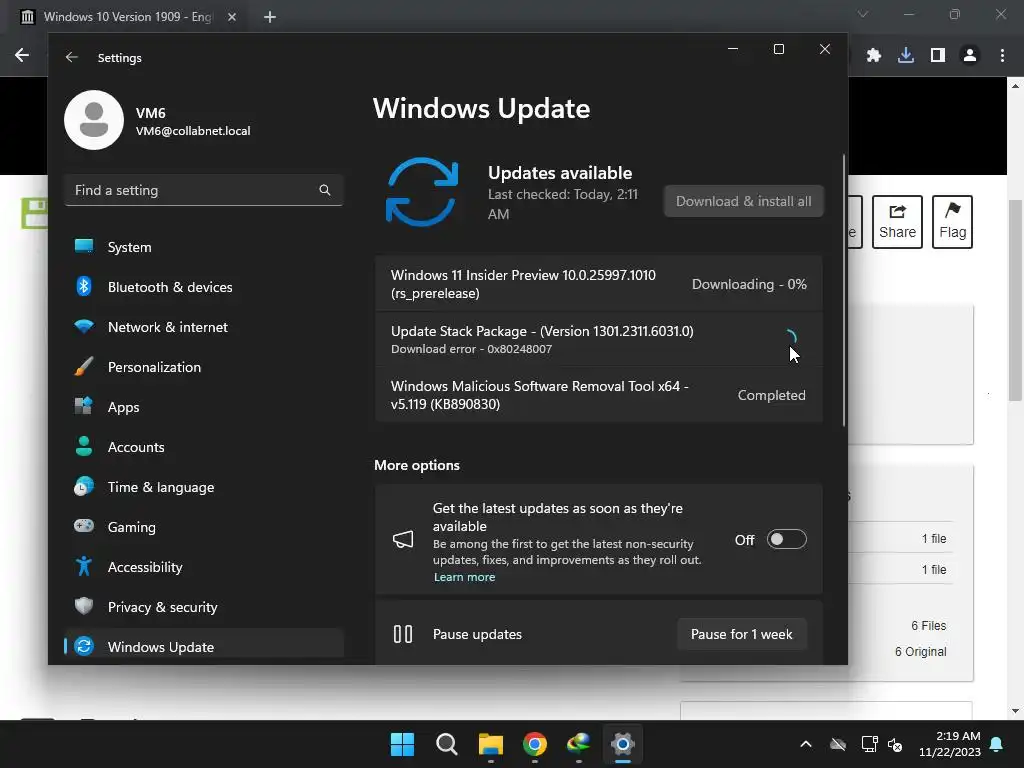Show hidden icons in system tray

pos(806,744)
